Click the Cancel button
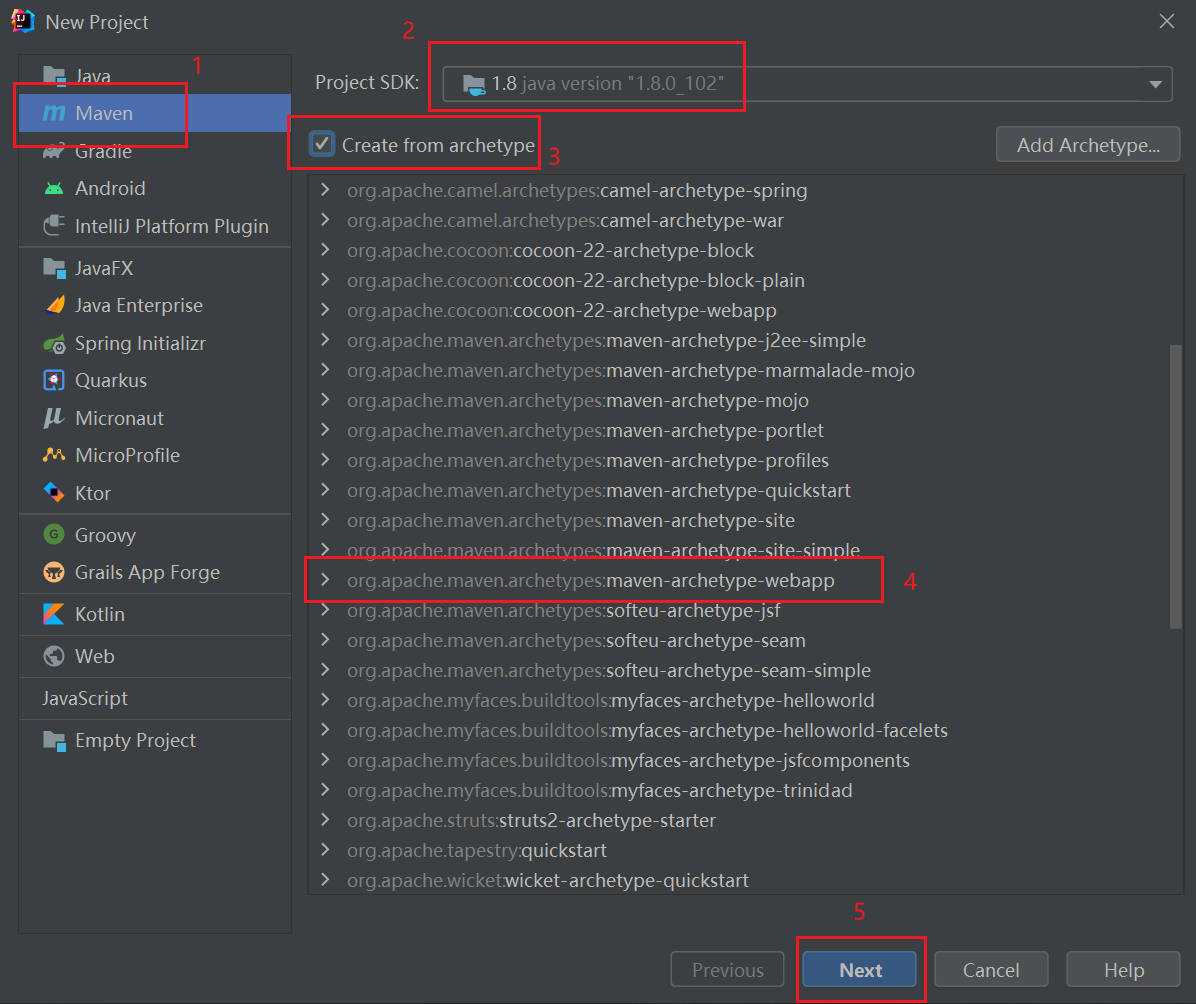The width and height of the screenshot is (1196, 1004). (991, 970)
